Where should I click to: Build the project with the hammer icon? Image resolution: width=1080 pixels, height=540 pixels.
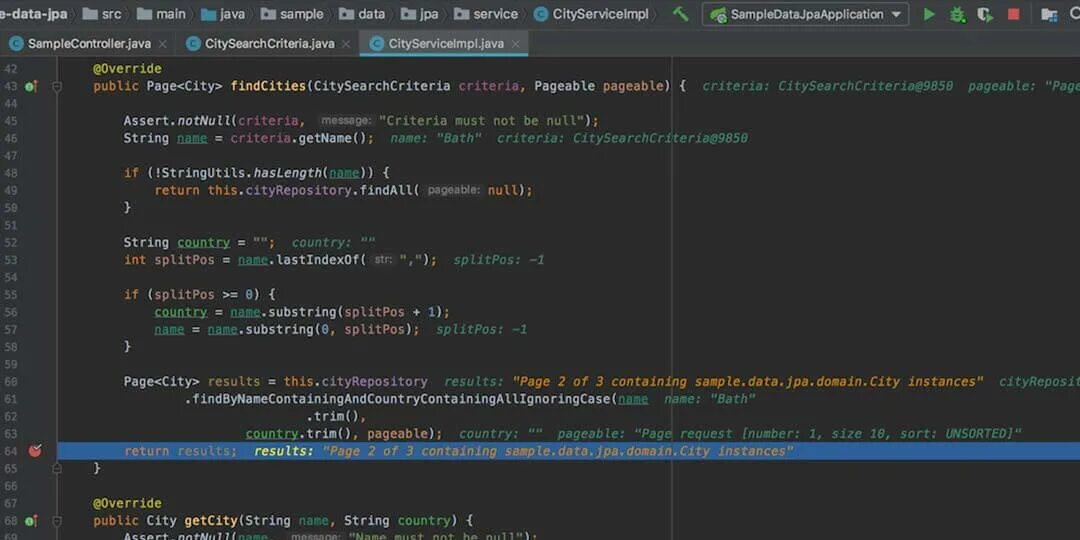click(681, 14)
